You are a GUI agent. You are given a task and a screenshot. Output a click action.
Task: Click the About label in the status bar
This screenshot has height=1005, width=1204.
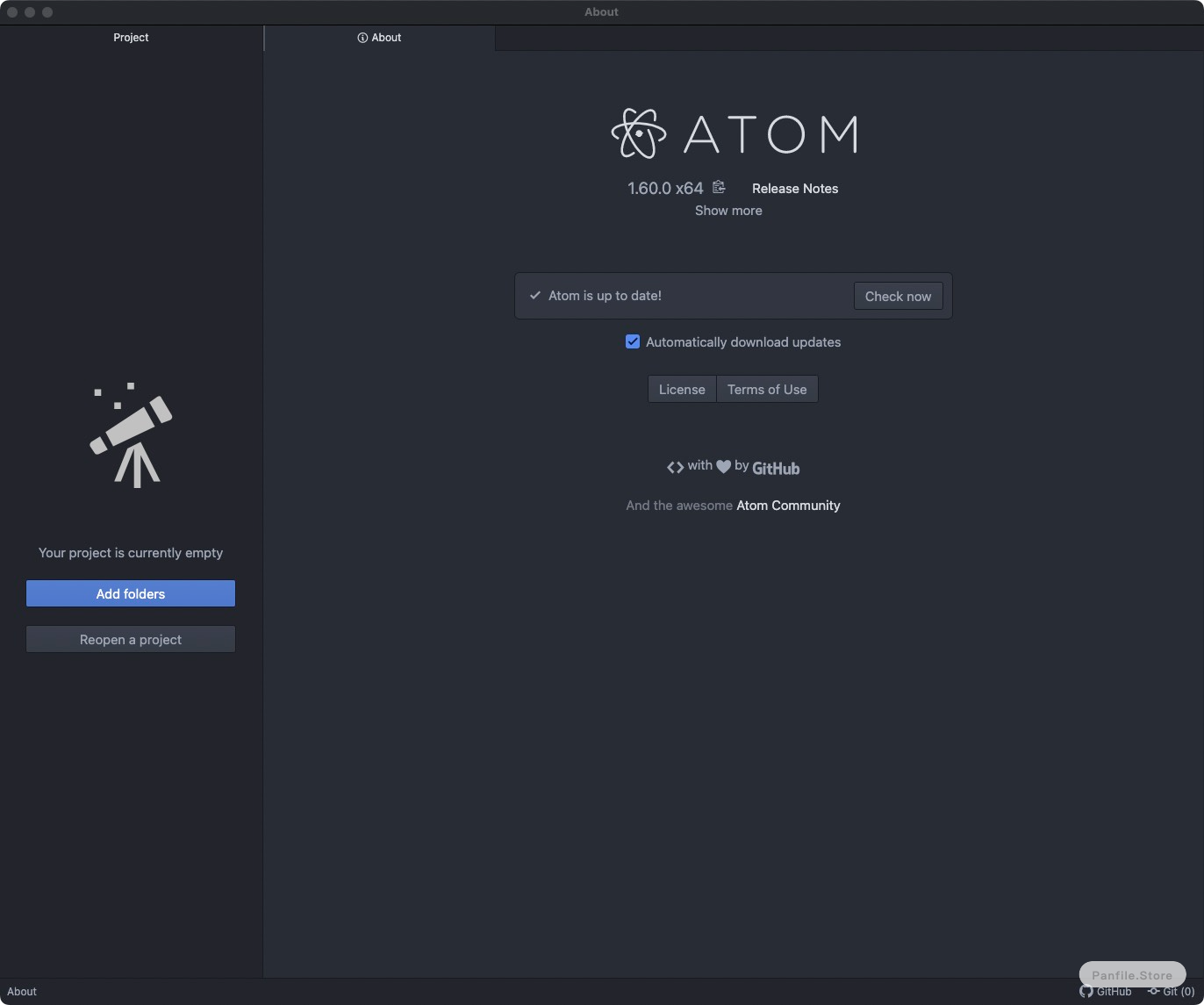point(22,992)
